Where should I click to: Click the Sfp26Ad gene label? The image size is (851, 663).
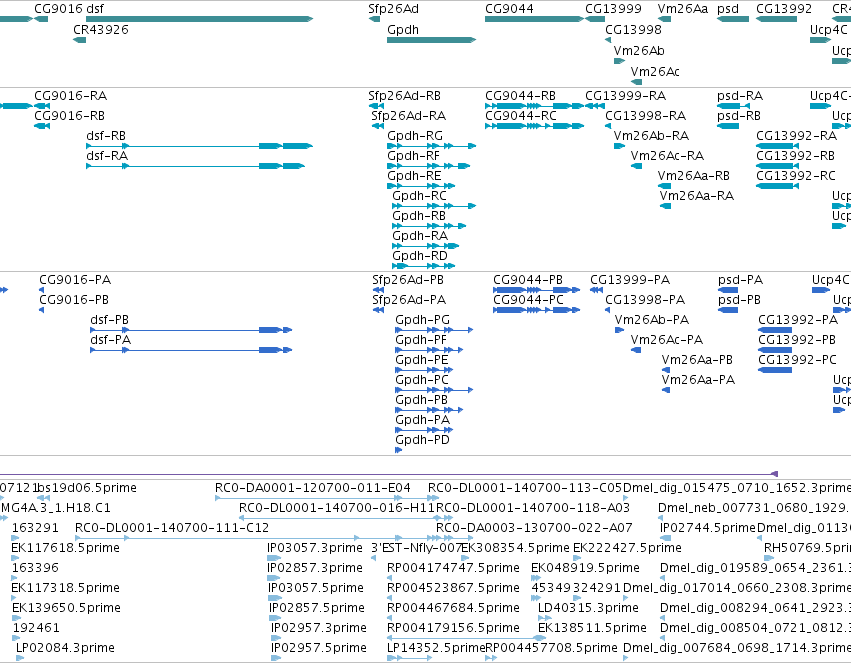click(393, 9)
